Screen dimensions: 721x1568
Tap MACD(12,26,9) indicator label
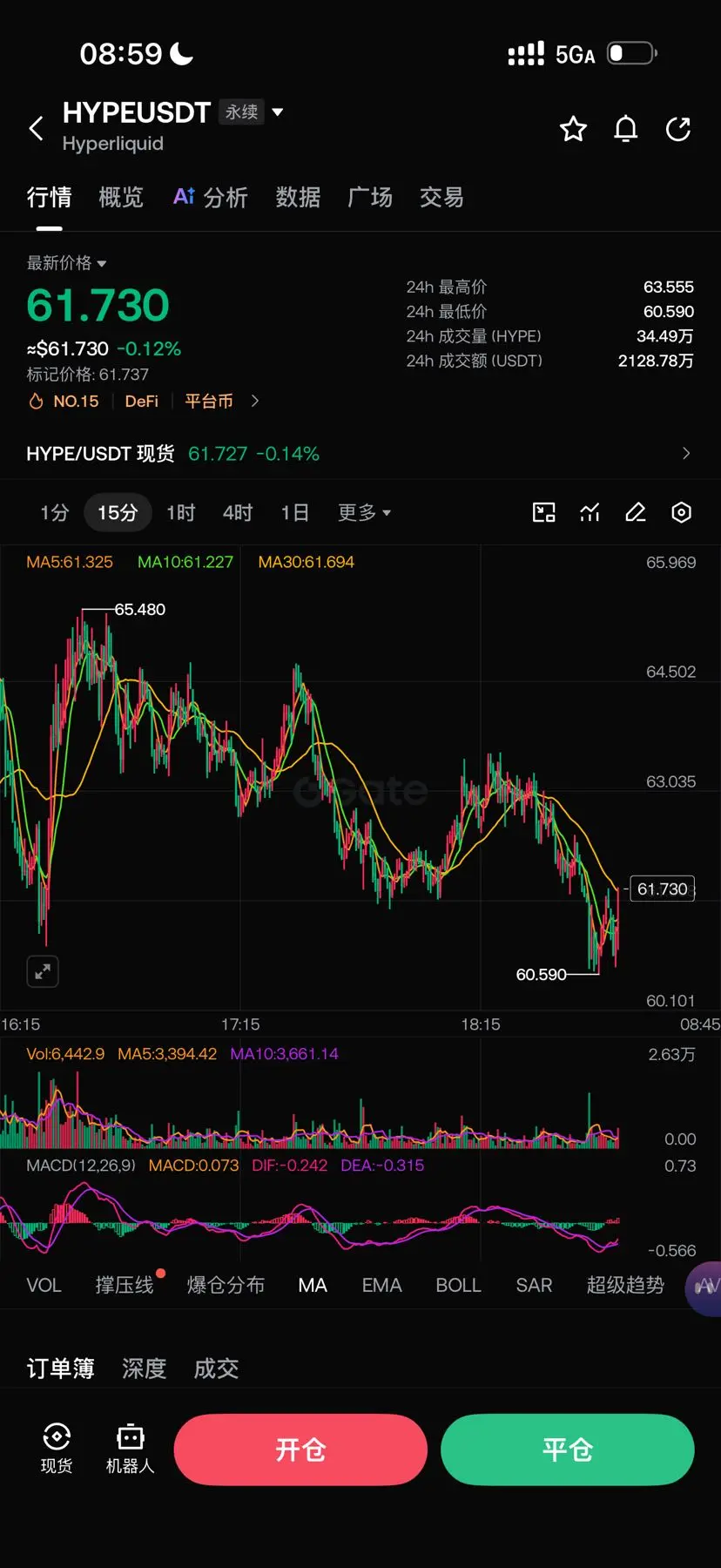[x=81, y=1165]
